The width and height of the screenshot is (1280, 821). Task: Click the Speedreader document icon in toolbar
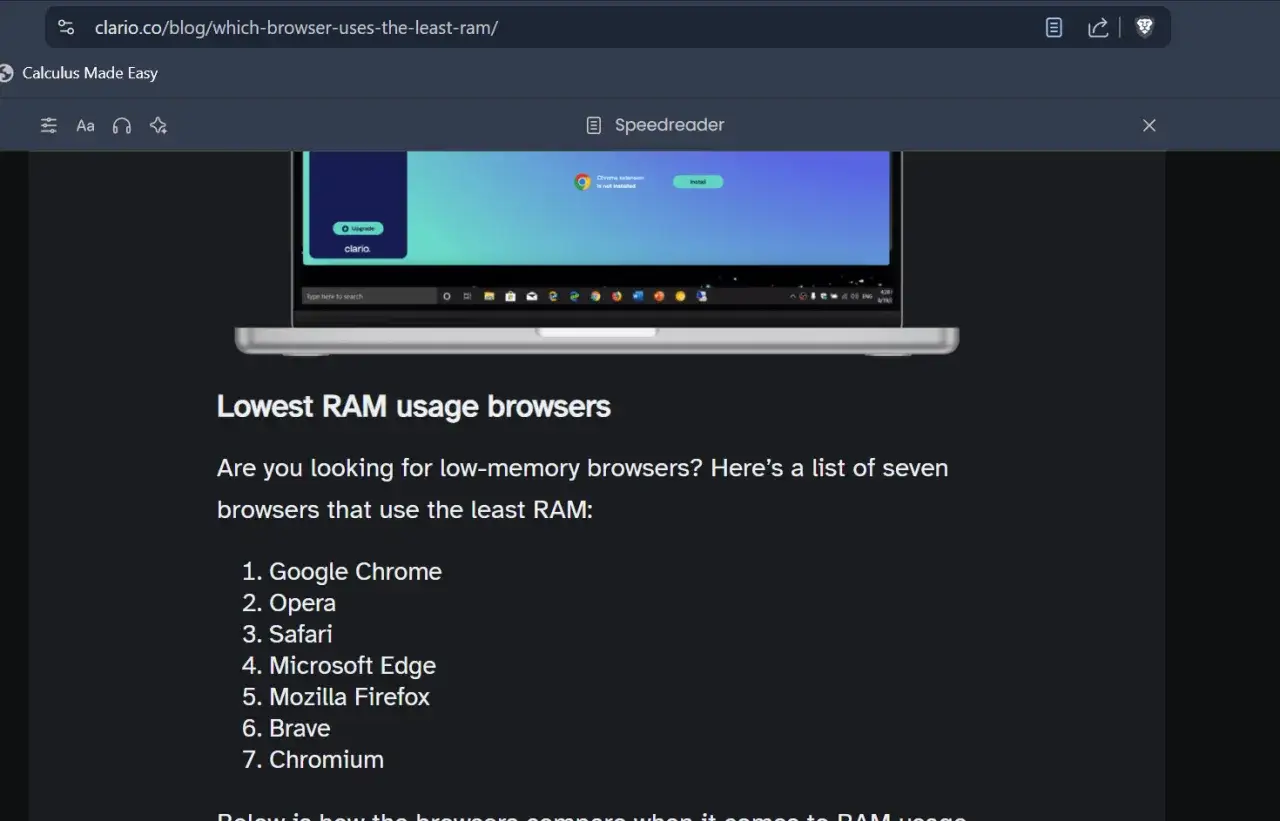pyautogui.click(x=593, y=124)
